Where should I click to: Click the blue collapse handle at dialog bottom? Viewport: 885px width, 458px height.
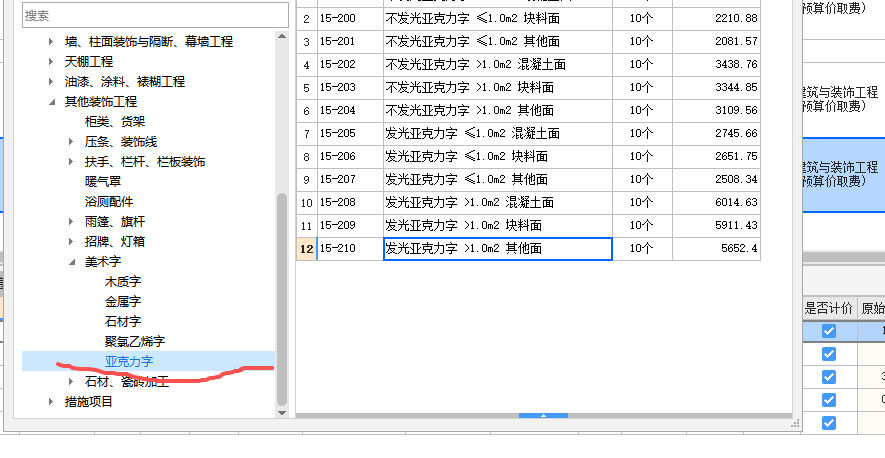coord(543,415)
